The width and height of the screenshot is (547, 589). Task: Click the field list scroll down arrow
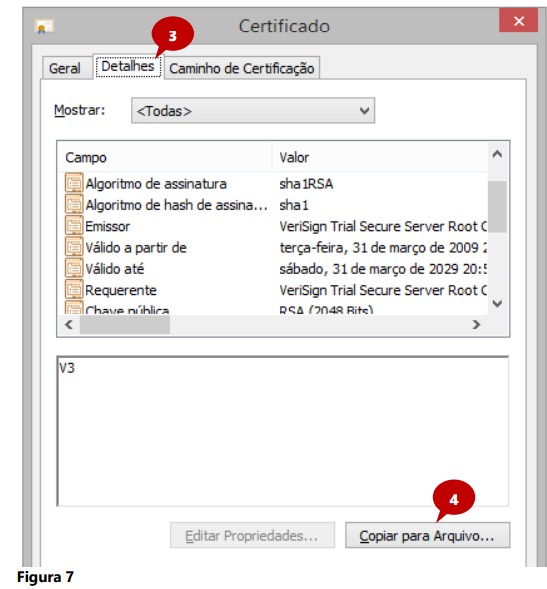[497, 304]
